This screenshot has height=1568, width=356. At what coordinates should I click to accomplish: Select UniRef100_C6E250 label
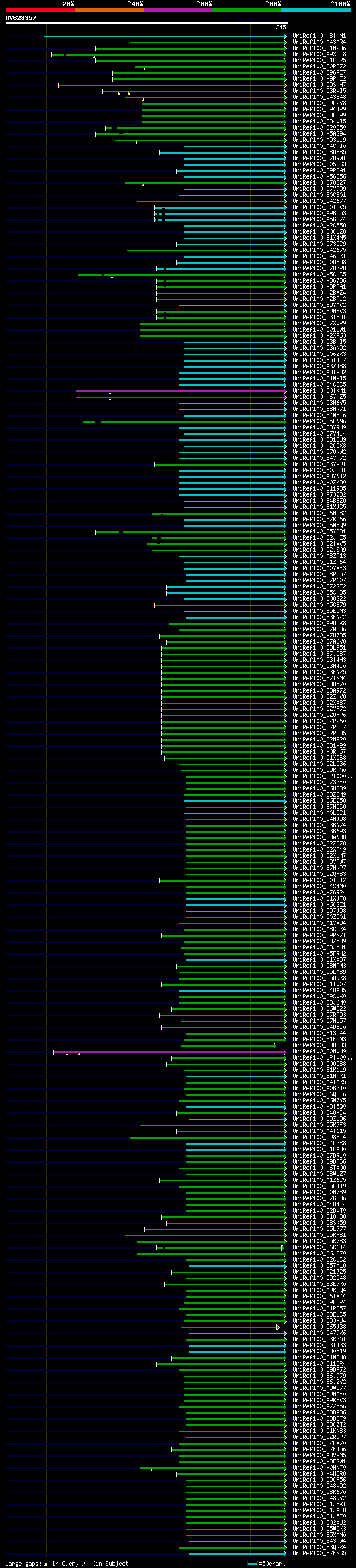[x=319, y=801]
